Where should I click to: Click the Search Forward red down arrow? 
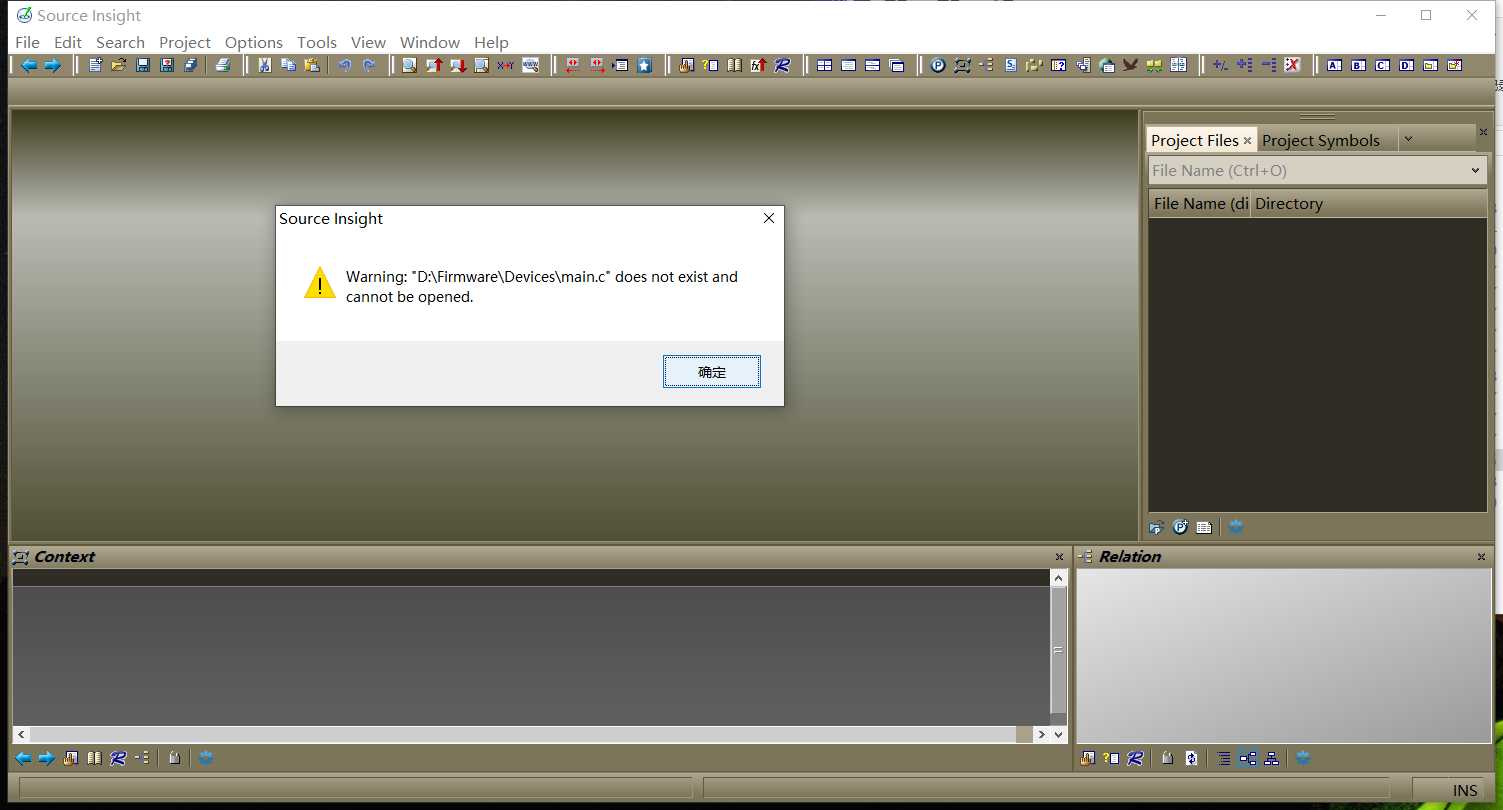coord(458,65)
